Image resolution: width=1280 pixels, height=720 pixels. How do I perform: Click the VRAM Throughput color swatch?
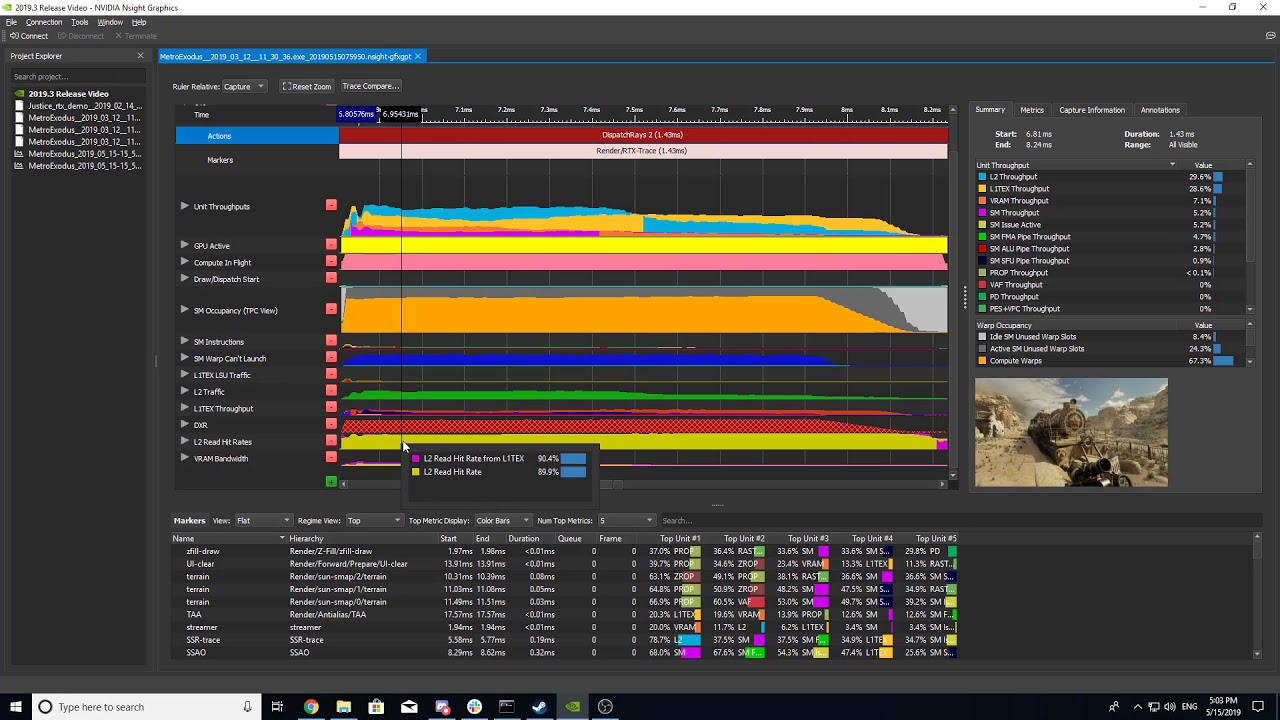click(x=982, y=201)
